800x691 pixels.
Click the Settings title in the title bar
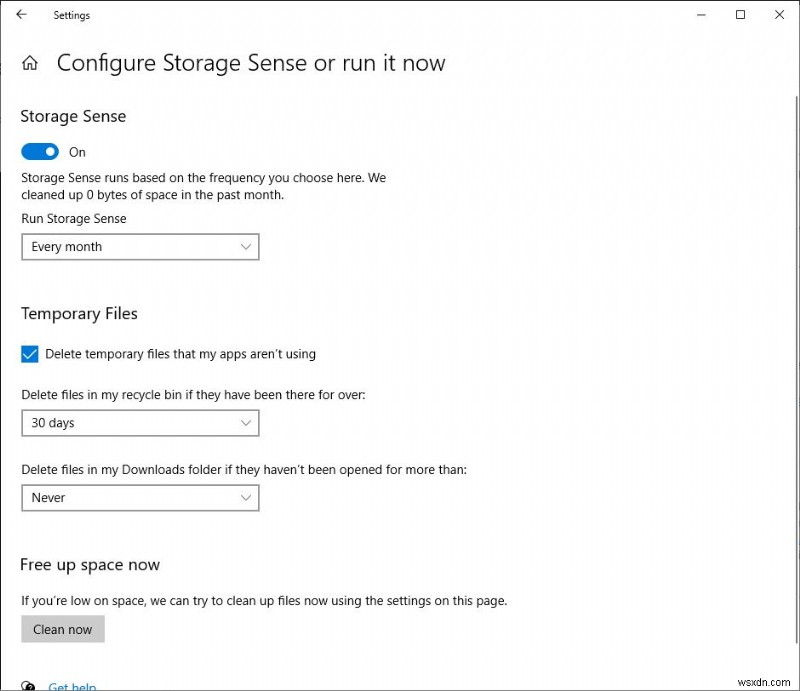click(71, 15)
